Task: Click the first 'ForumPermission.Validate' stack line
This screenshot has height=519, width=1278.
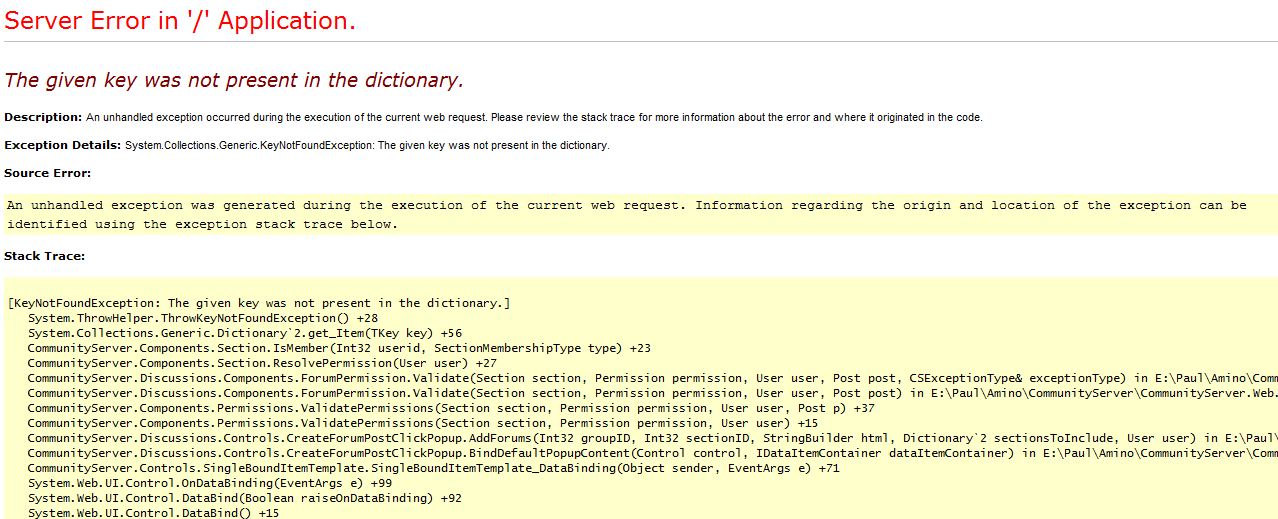Action: point(652,378)
